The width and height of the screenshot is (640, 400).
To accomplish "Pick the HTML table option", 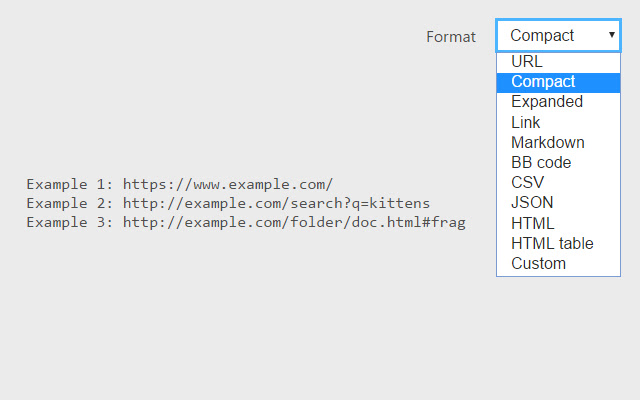I will click(552, 243).
